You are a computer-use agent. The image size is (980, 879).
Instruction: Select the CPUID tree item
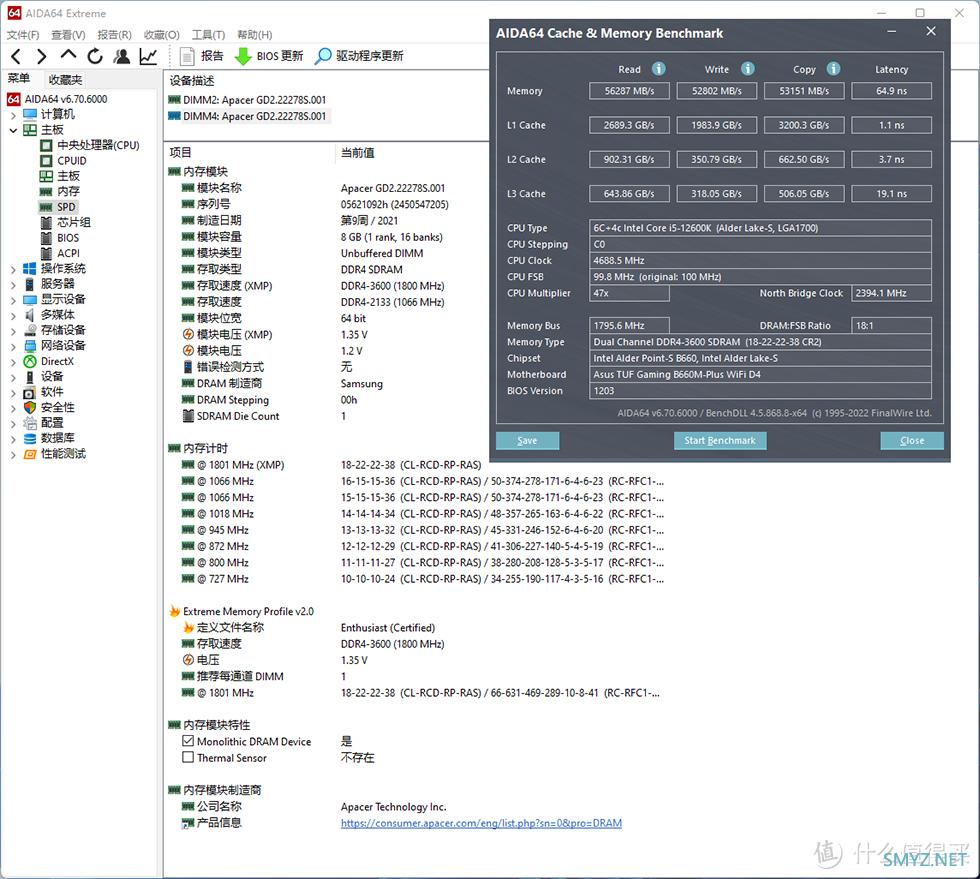pyautogui.click(x=63, y=161)
